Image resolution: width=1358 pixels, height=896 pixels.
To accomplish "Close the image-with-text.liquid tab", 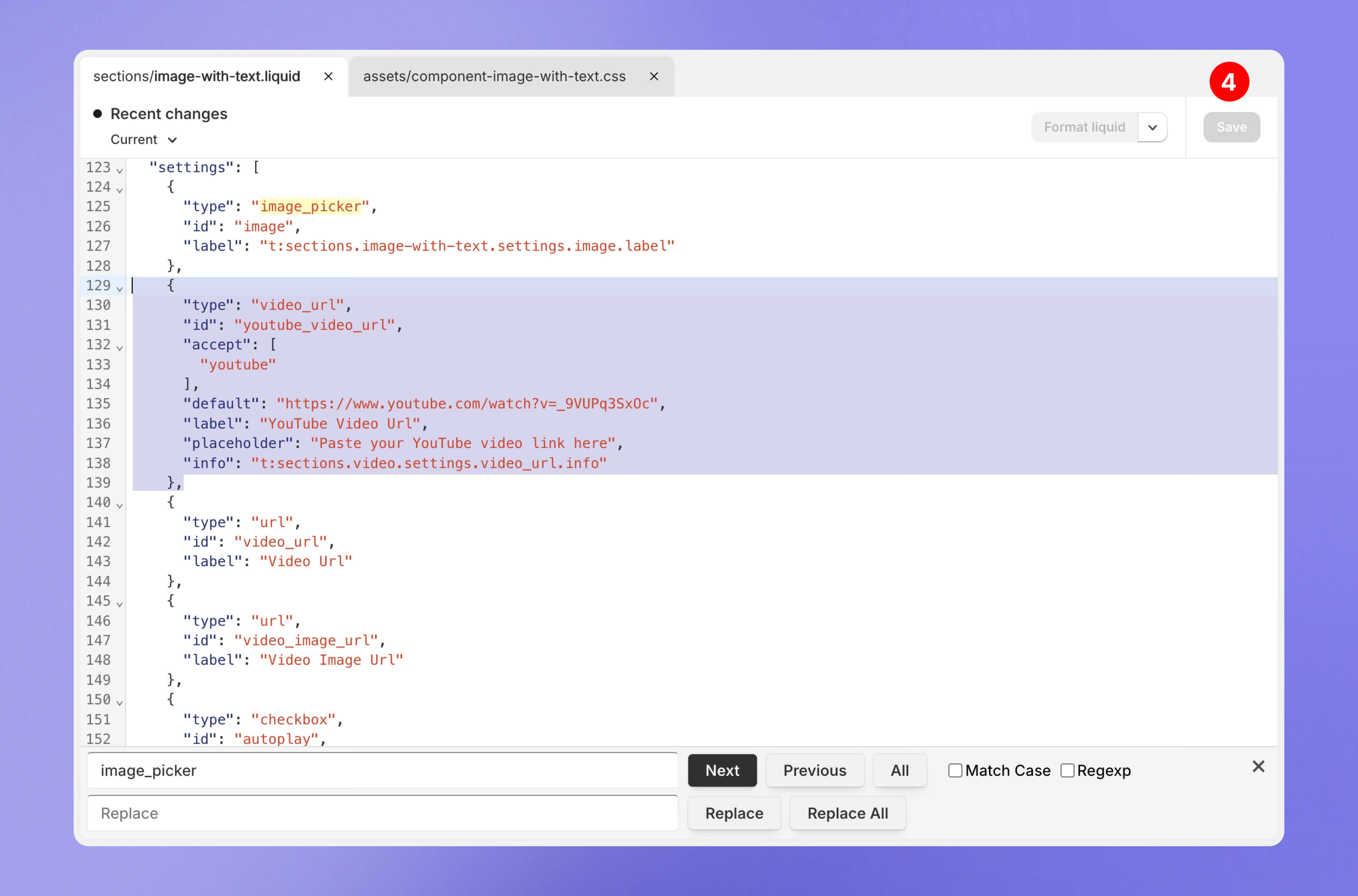I will pyautogui.click(x=328, y=76).
